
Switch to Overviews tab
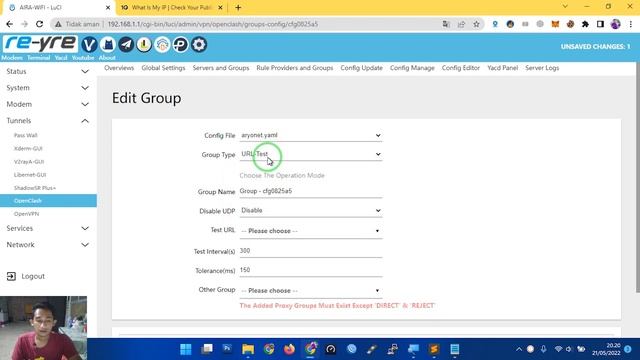pyautogui.click(x=119, y=68)
